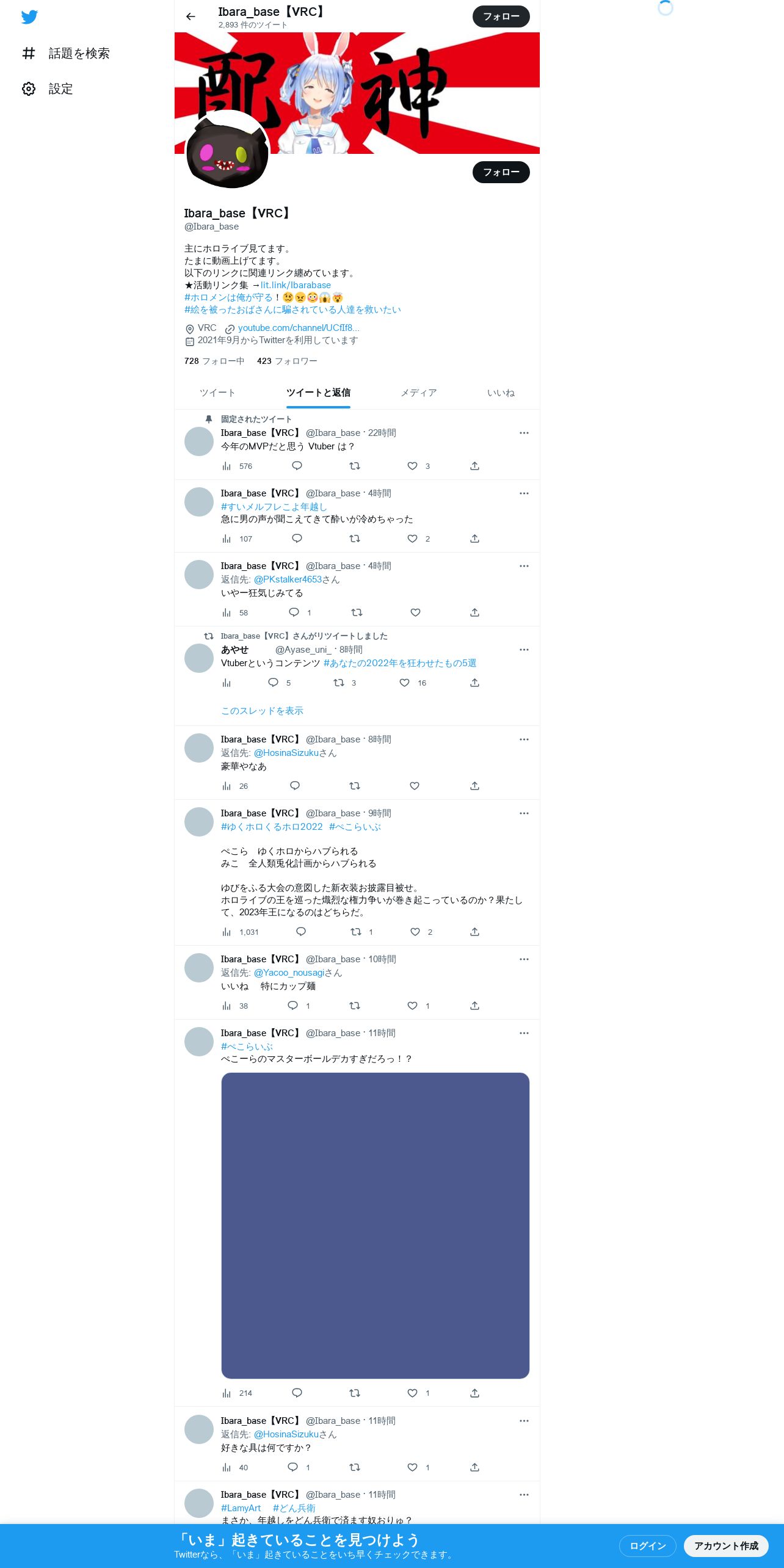This screenshot has height=1568, width=784.
Task: Retweet the #すいメルフレこよ年越し tweet
Action: [x=355, y=539]
